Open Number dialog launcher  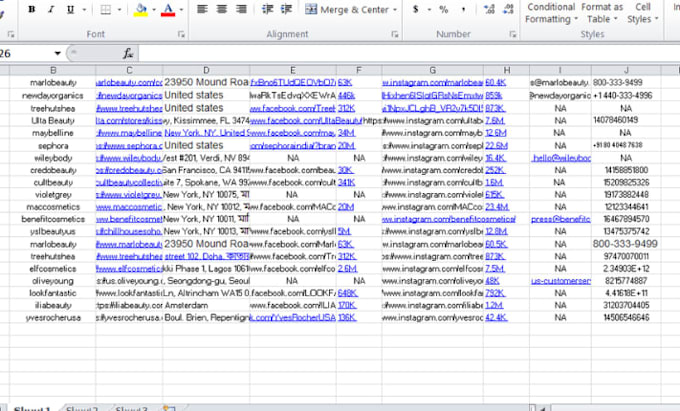point(513,34)
